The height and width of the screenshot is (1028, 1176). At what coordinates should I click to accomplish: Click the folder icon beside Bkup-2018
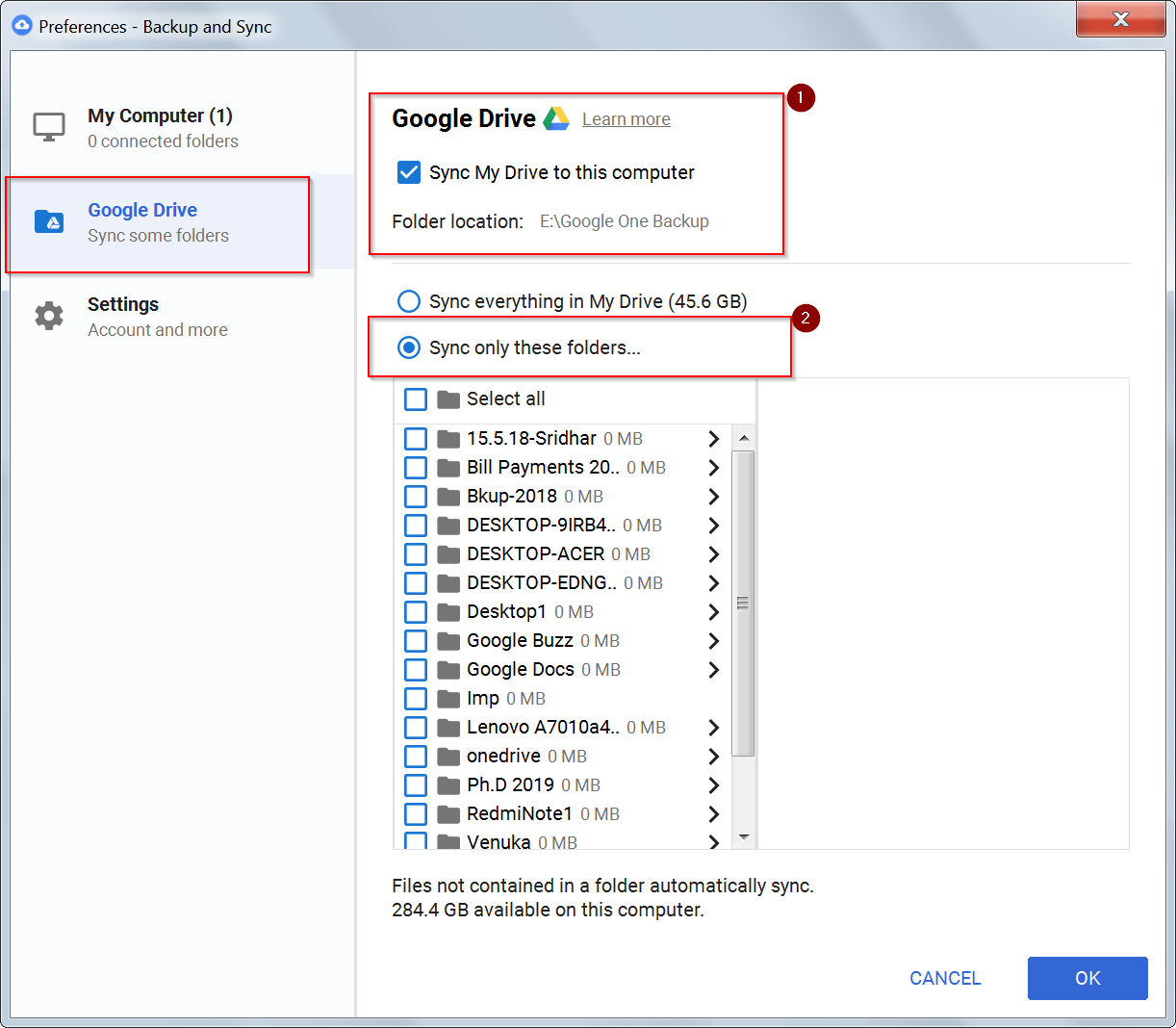tap(447, 496)
